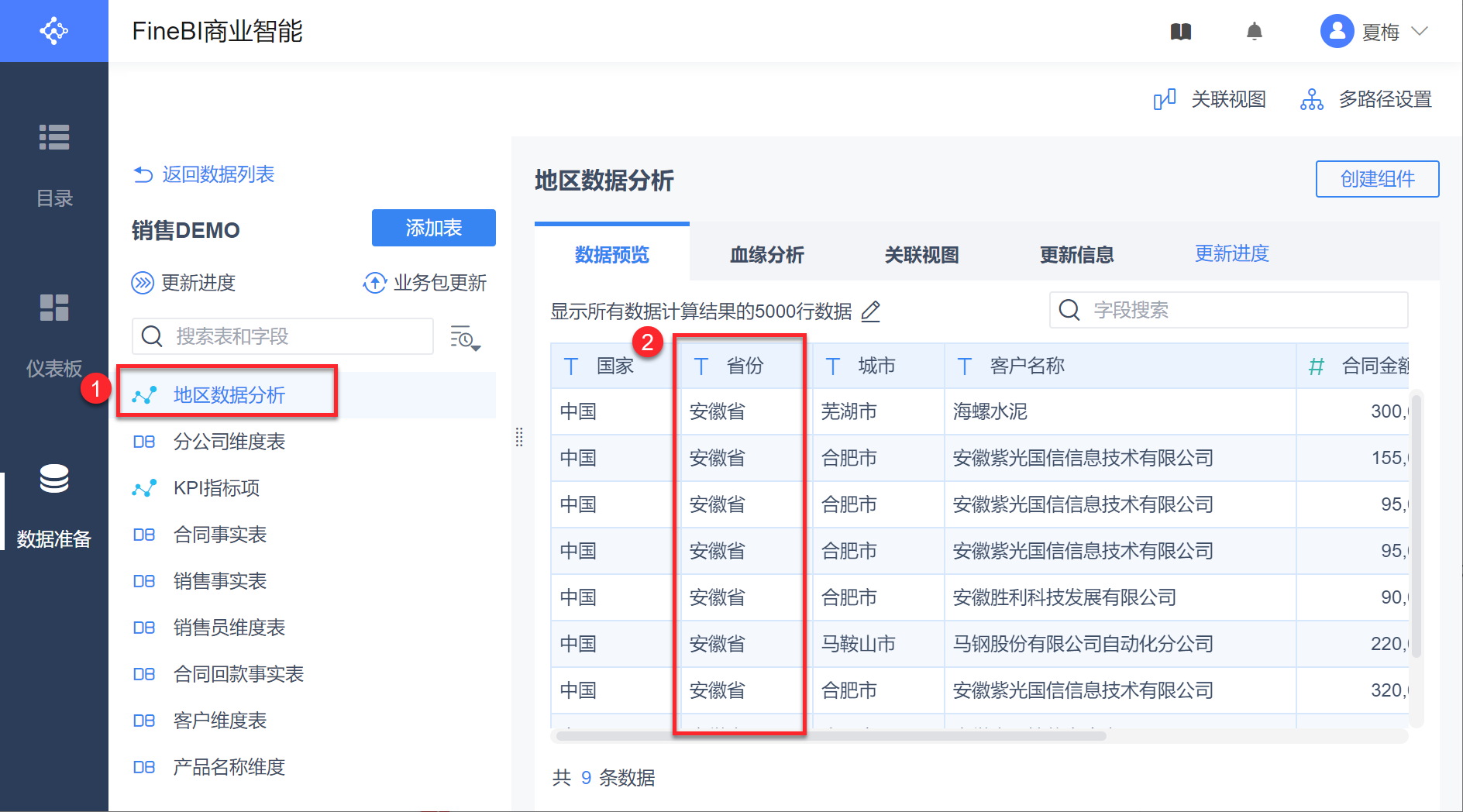Viewport: 1463px width, 812px height.
Task: Click the 关联视图 icon in top toolbar
Action: (1165, 100)
